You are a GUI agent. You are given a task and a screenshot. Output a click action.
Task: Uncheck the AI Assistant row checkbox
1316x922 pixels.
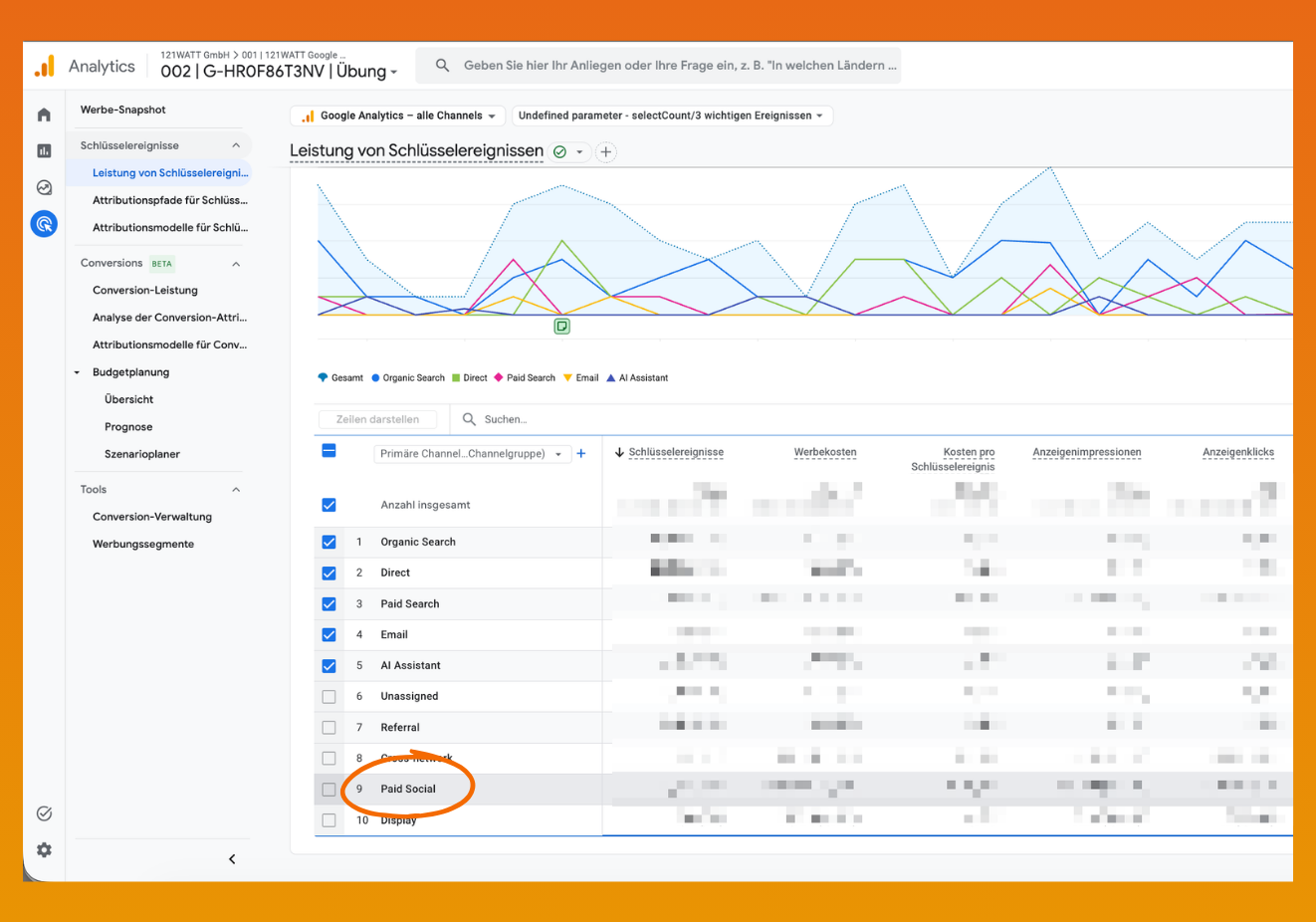click(x=329, y=666)
